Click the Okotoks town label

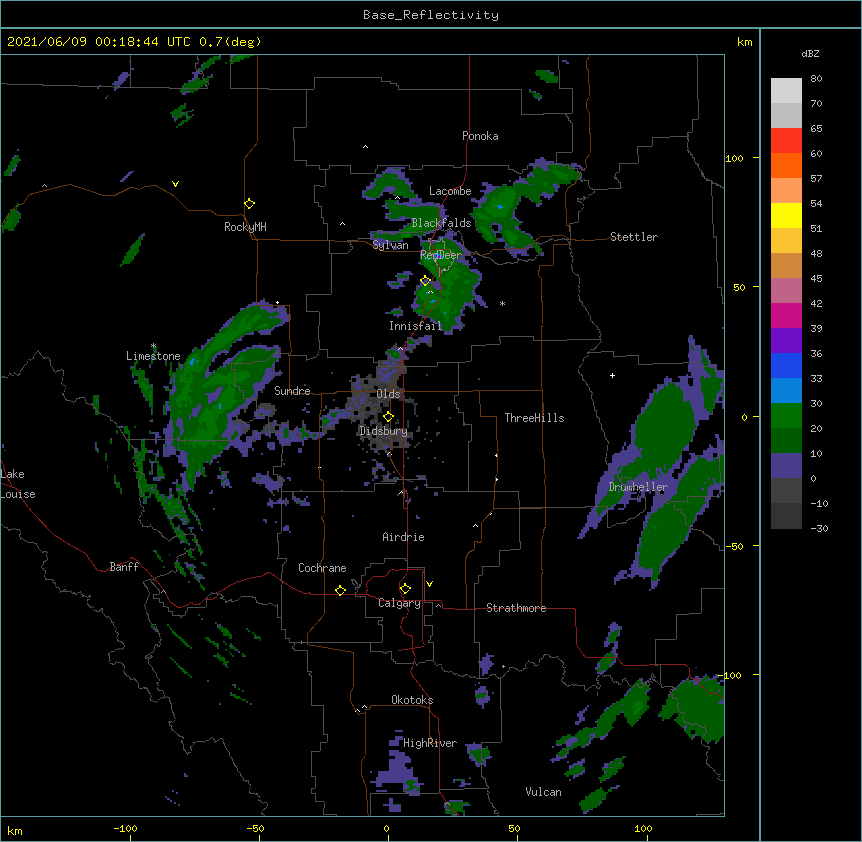[x=412, y=700]
